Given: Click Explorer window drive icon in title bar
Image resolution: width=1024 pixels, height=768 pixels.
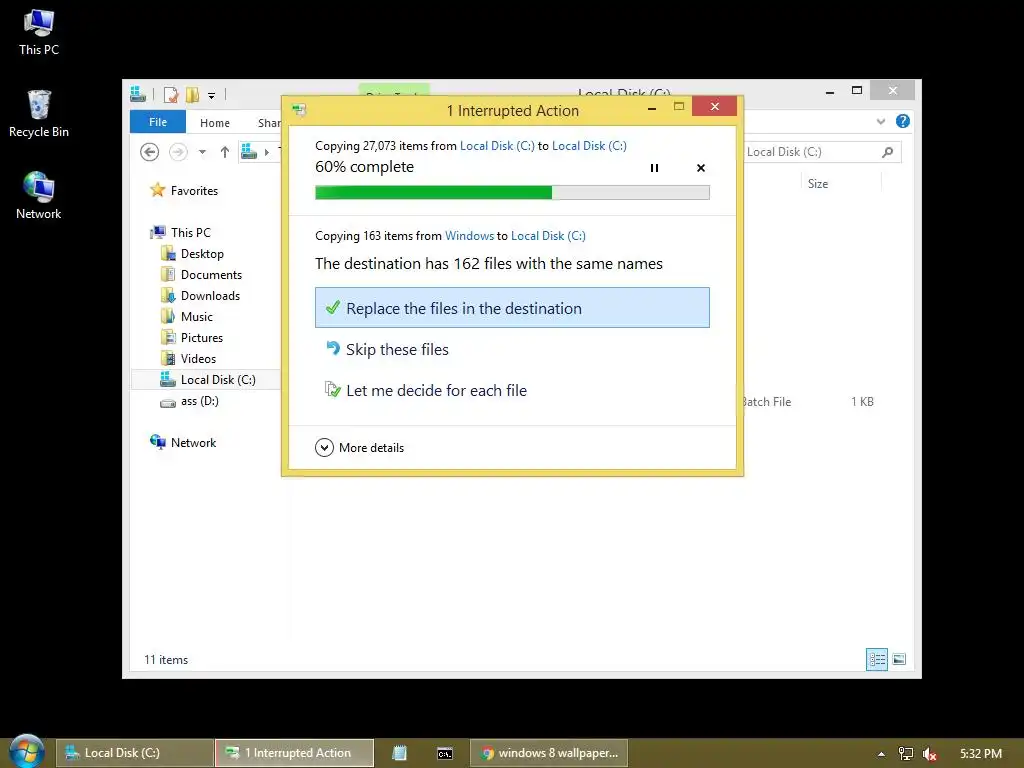Looking at the screenshot, I should click(x=138, y=94).
